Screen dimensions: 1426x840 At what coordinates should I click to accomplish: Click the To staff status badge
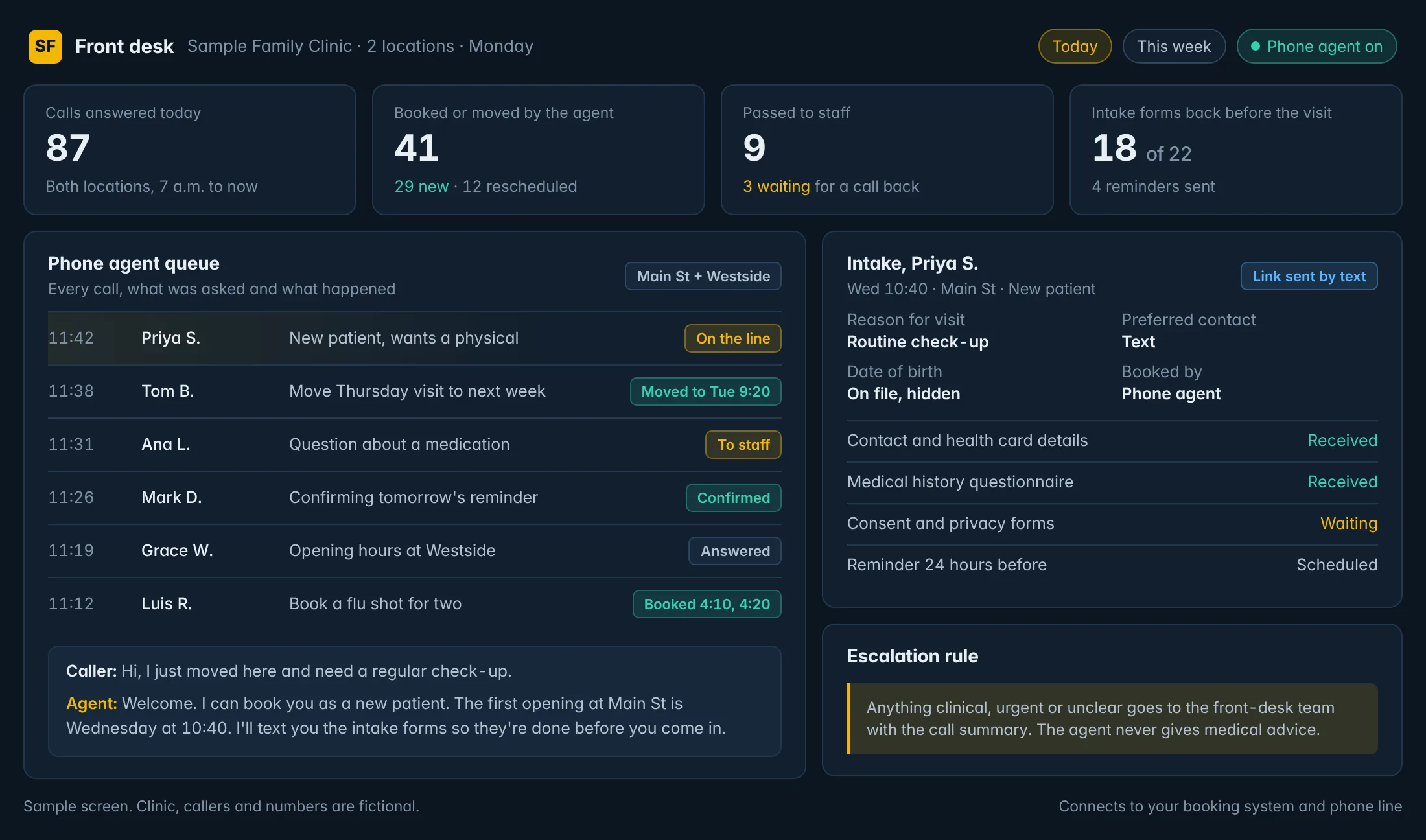coord(743,445)
